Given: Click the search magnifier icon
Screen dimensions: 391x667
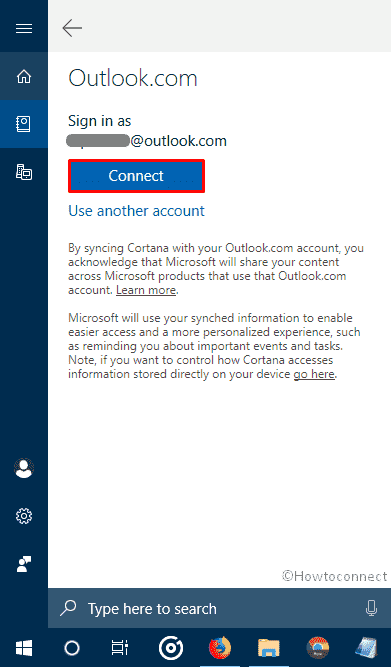Looking at the screenshot, I should [68, 608].
